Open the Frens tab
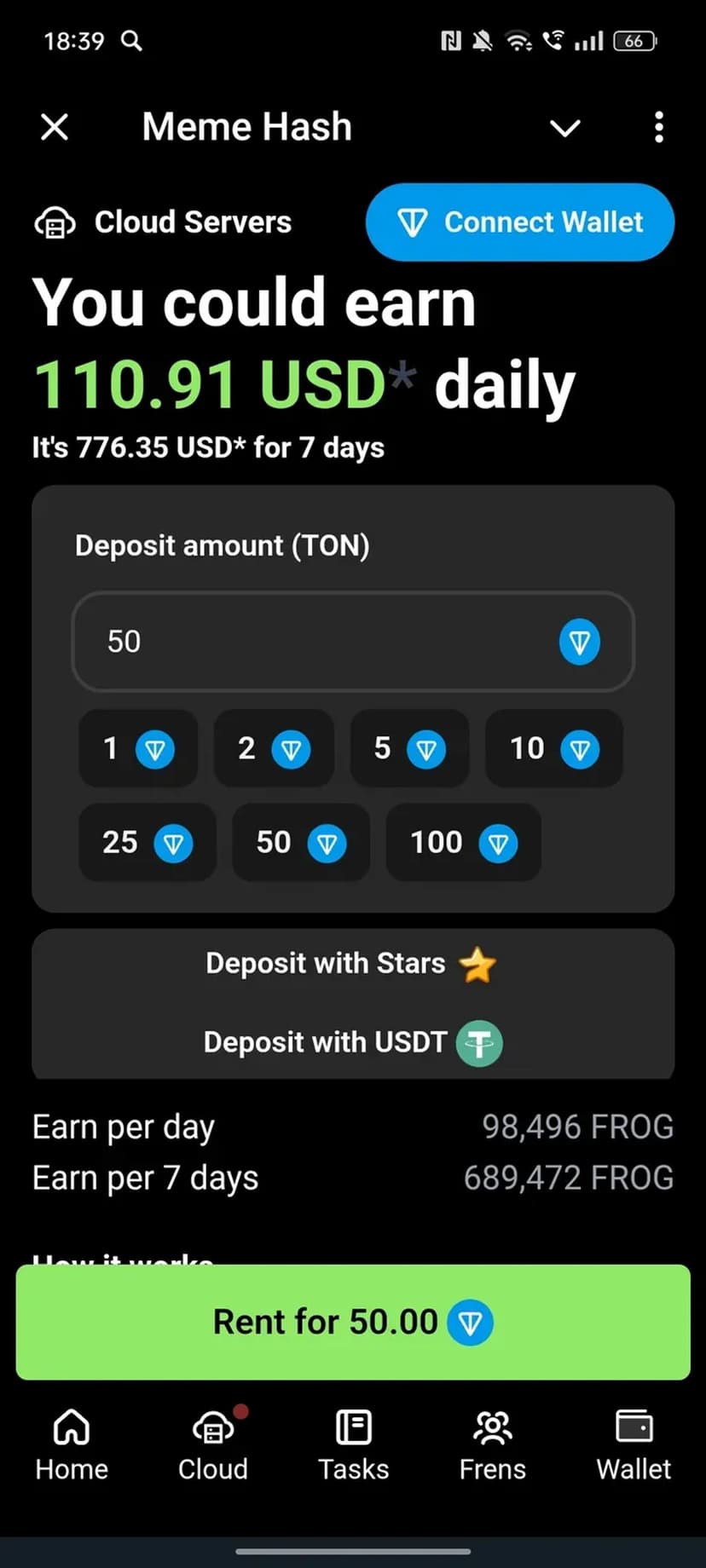This screenshot has height=1568, width=706. coord(492,1444)
